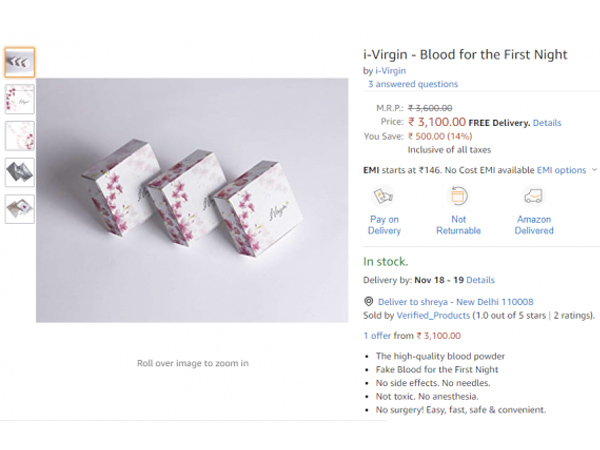The height and width of the screenshot is (450, 600).
Task: Select the second floral box thumbnail
Action: pyautogui.click(x=19, y=99)
